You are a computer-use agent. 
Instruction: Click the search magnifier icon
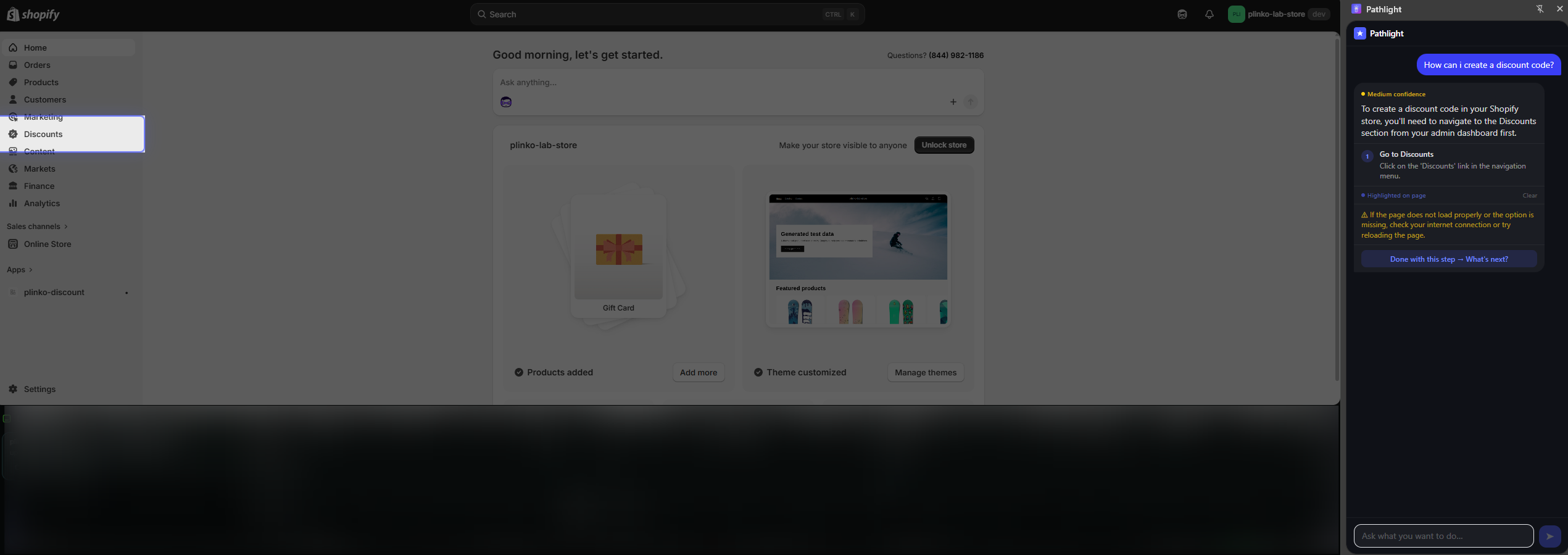(481, 14)
